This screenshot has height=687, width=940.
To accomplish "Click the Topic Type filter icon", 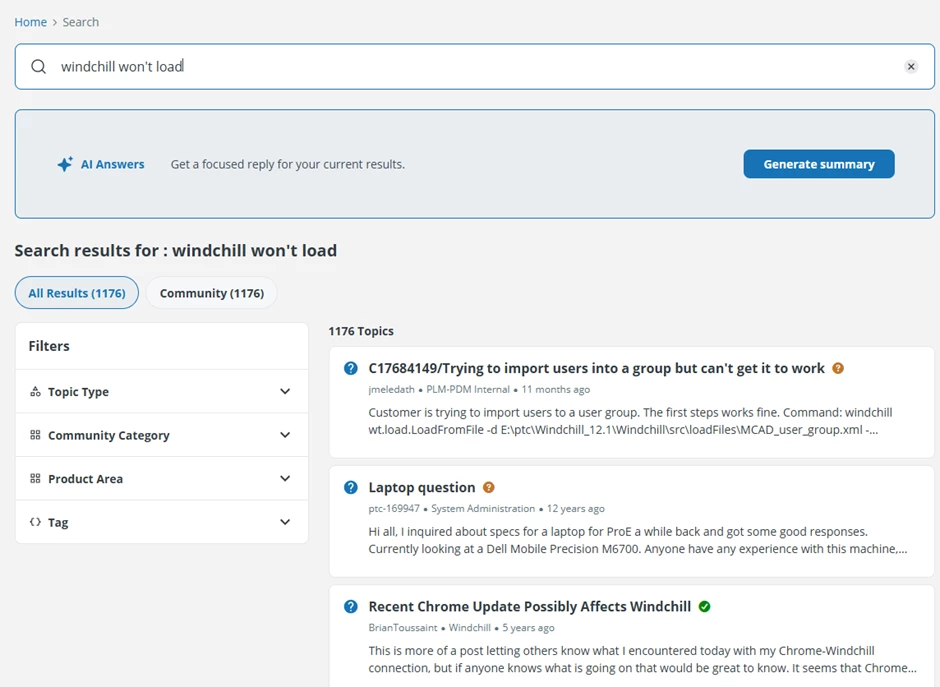I will [x=35, y=391].
